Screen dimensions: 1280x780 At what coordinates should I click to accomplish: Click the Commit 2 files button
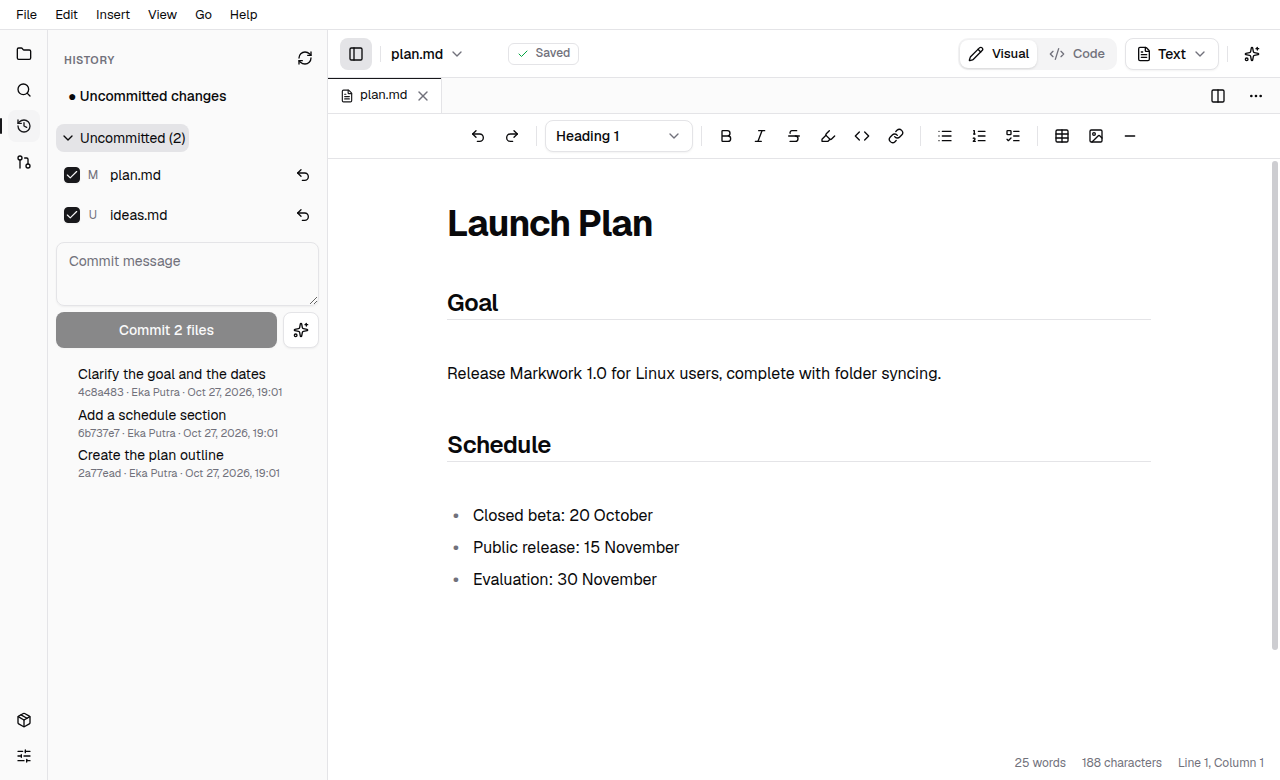click(166, 330)
